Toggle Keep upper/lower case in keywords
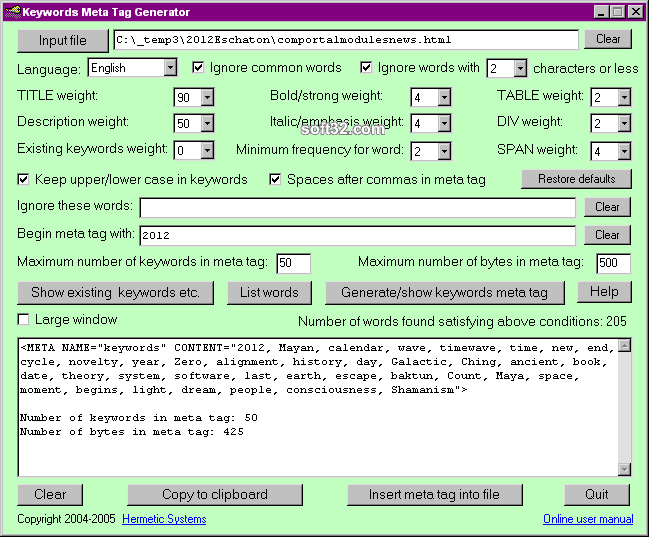 click(23, 179)
